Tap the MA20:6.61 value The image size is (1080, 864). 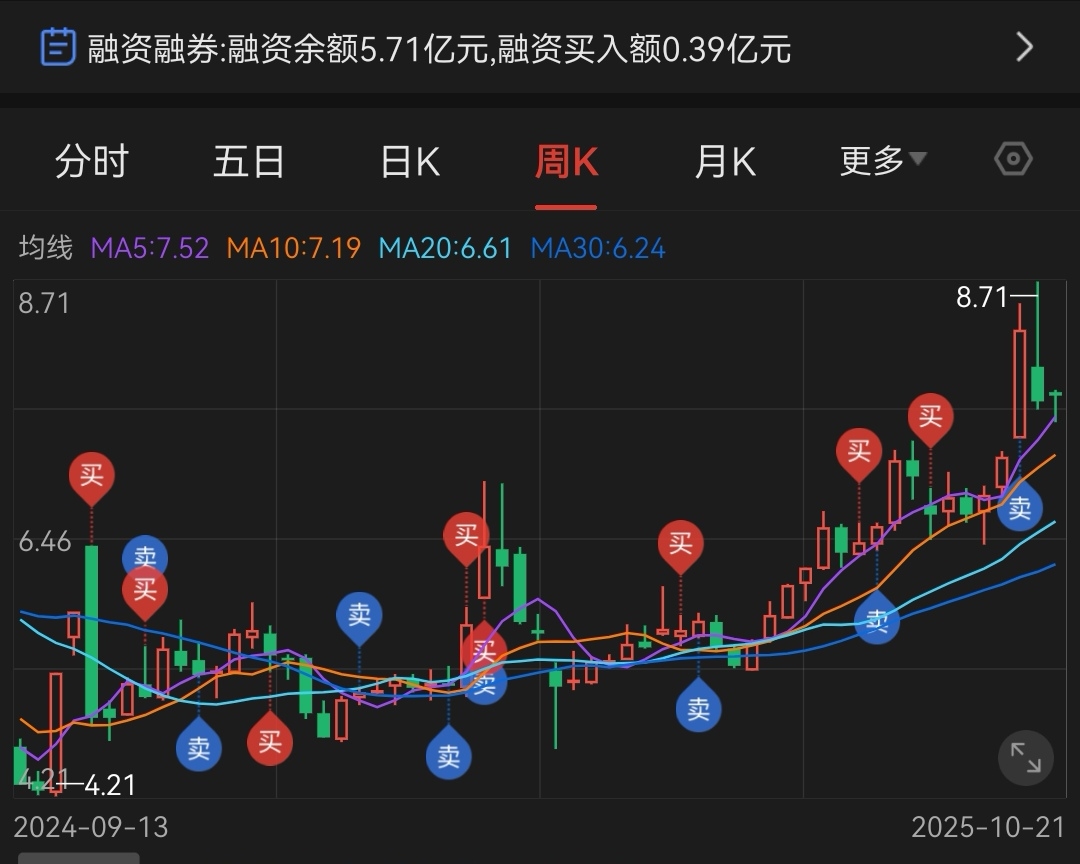pos(445,247)
